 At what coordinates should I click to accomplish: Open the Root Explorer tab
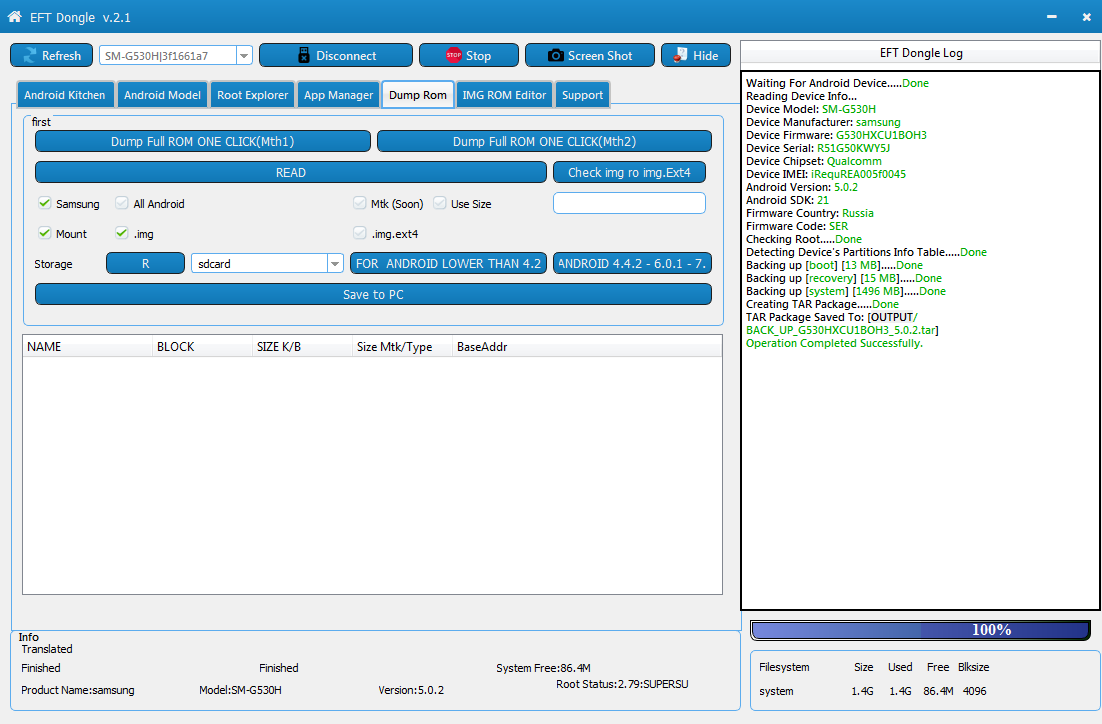pyautogui.click(x=252, y=95)
